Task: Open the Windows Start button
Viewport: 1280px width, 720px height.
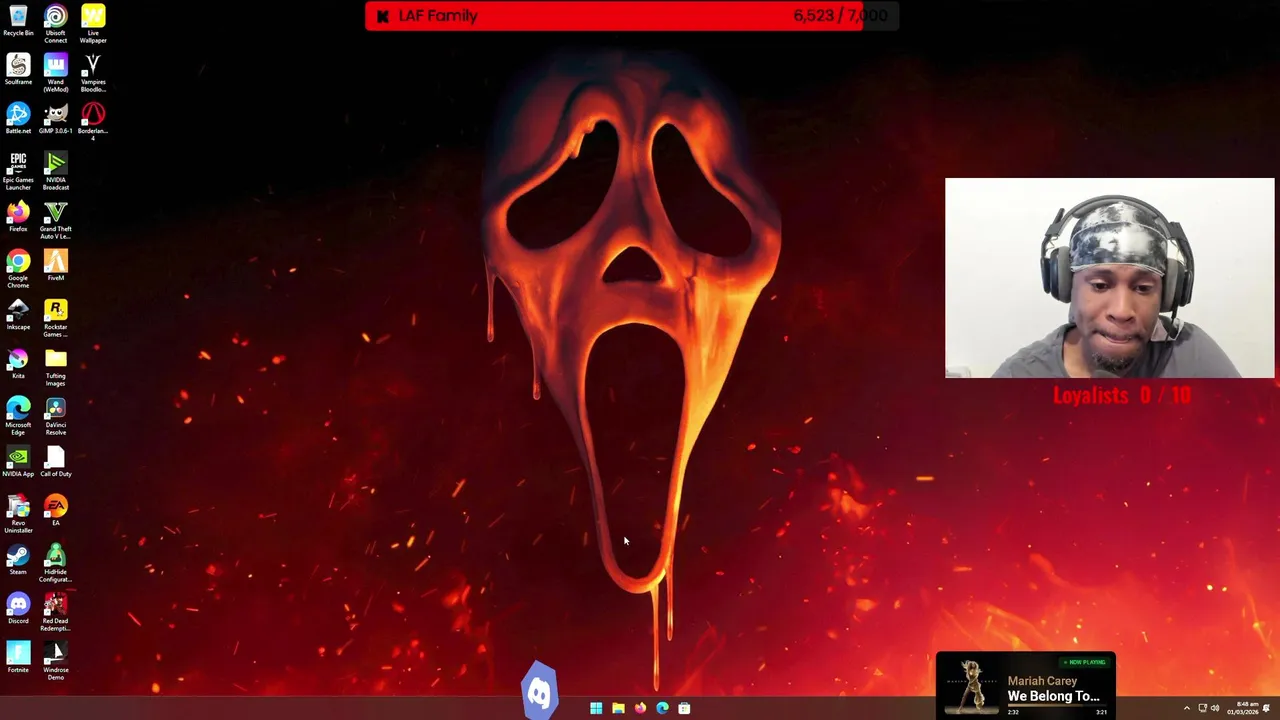Action: [596, 708]
